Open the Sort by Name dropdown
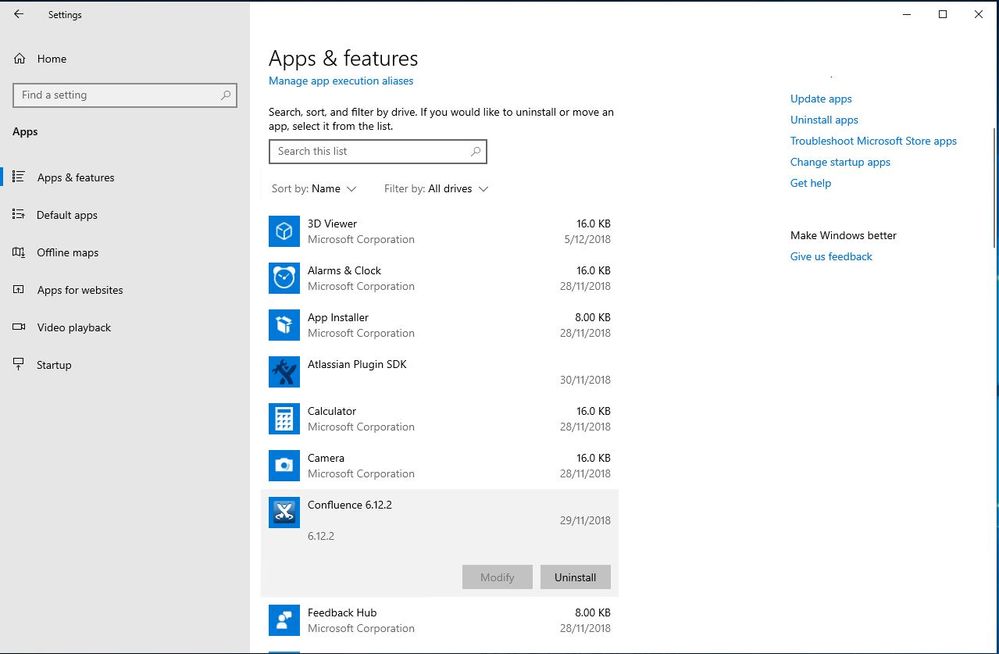This screenshot has height=654, width=999. [314, 189]
